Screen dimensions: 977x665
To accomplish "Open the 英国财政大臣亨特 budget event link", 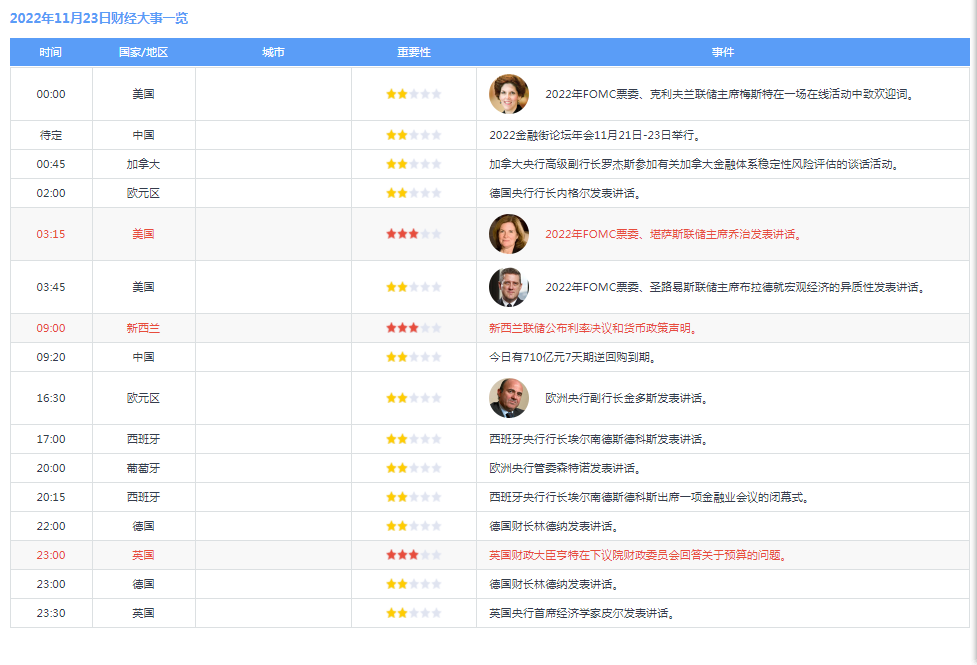I will (x=637, y=555).
